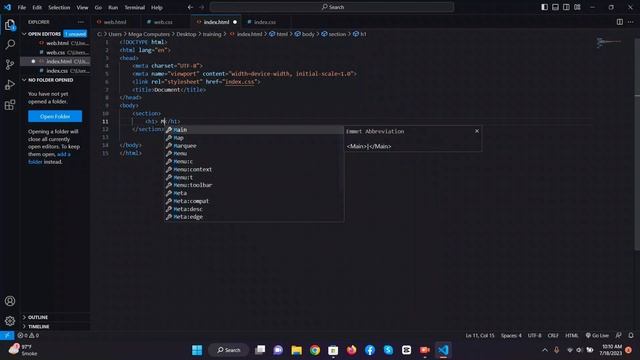Open the Extensions view
Viewport: 640px width, 360px height.
[x=10, y=105]
